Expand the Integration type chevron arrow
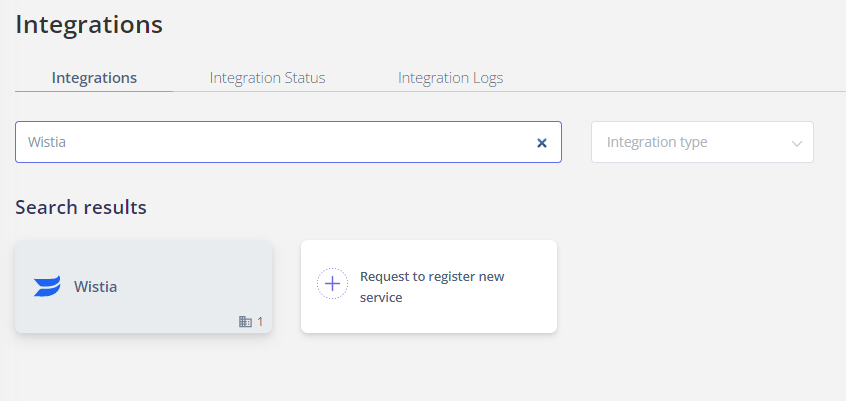The height and width of the screenshot is (401, 846). coord(796,143)
